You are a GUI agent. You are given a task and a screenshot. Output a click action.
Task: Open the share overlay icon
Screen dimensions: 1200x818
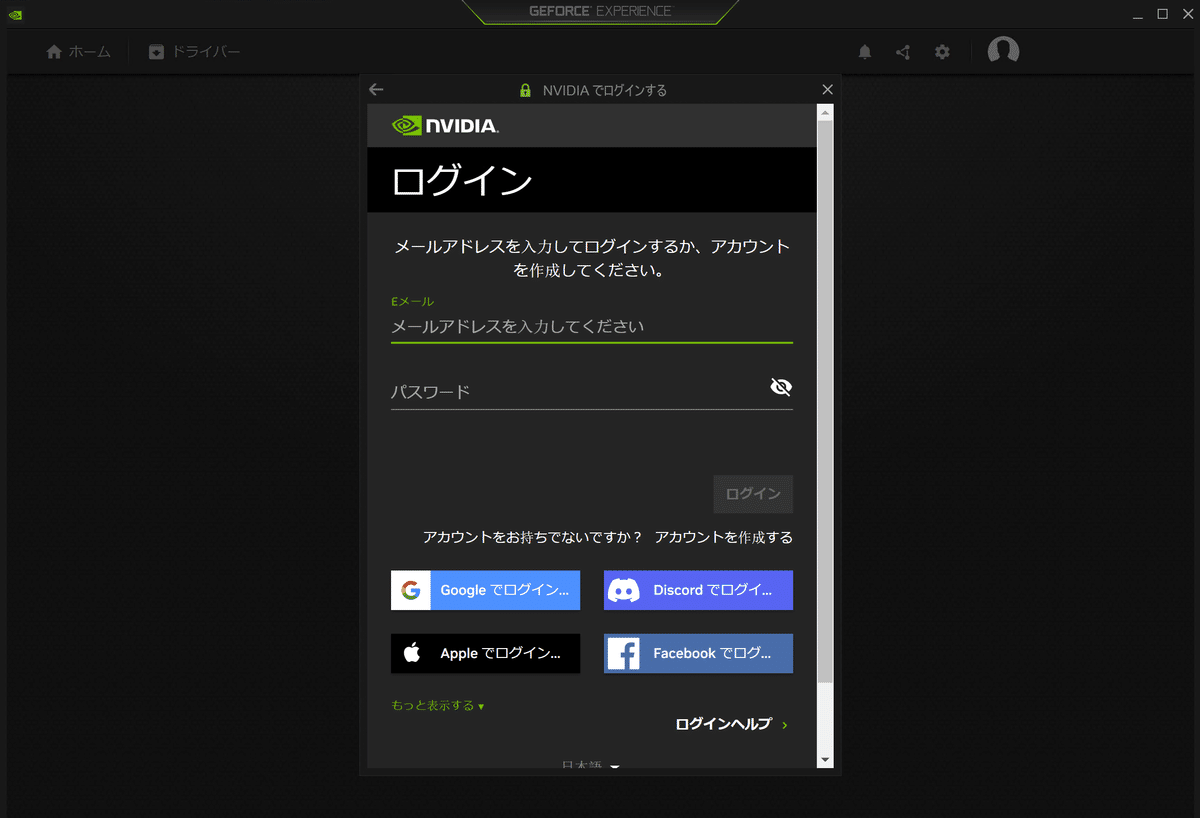(x=903, y=52)
